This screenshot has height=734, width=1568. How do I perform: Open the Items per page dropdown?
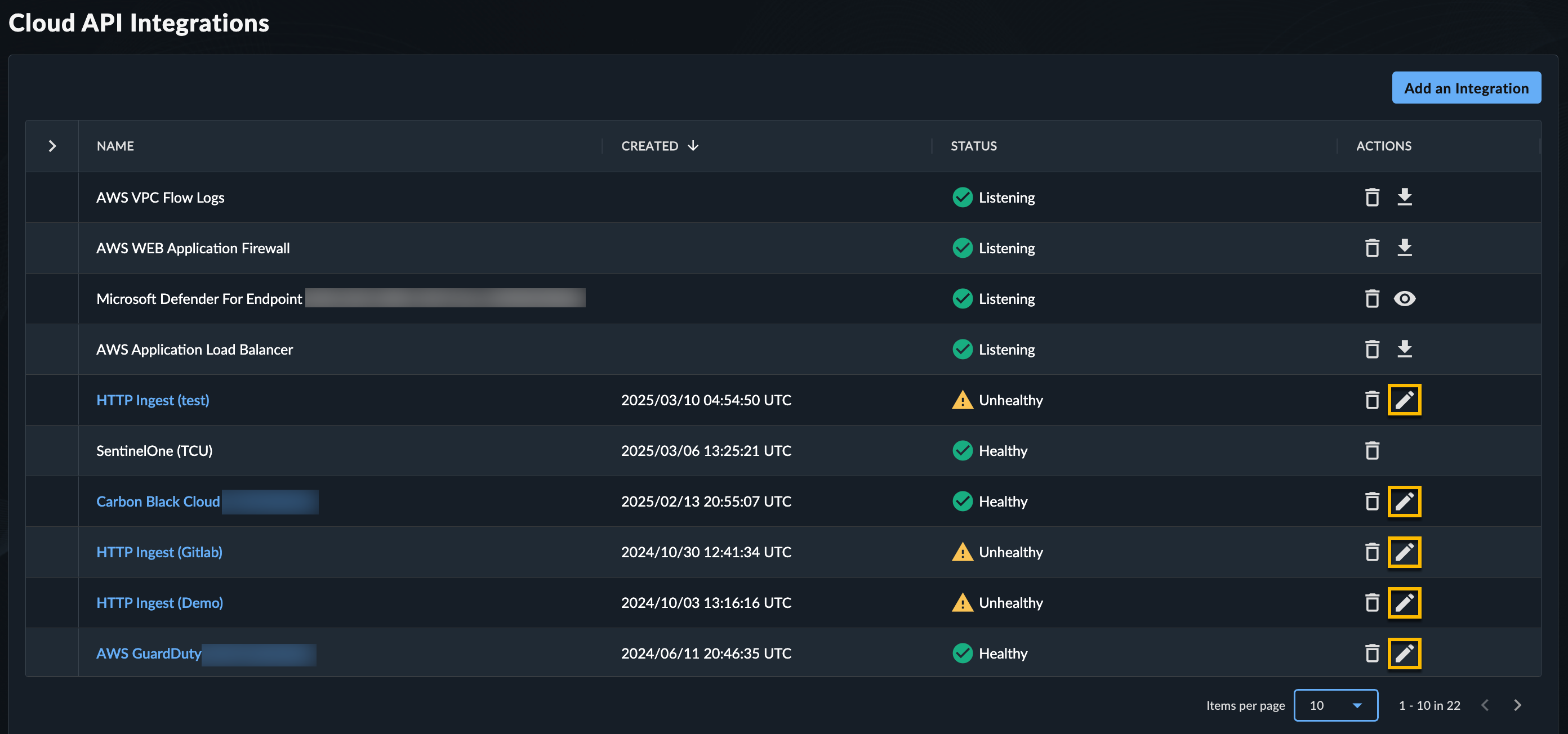click(1335, 705)
